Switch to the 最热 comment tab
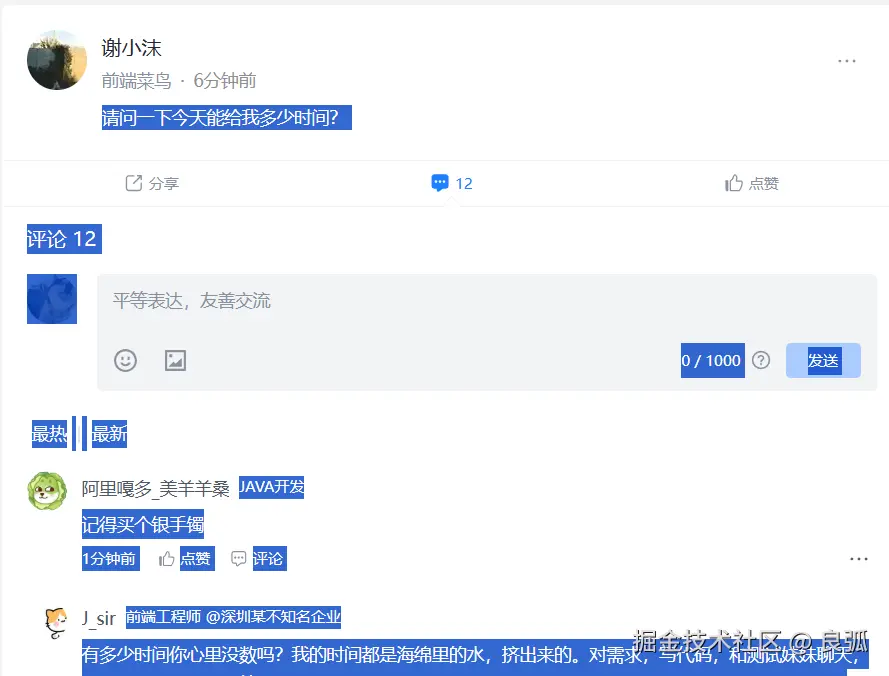The image size is (889, 676). pos(47,434)
